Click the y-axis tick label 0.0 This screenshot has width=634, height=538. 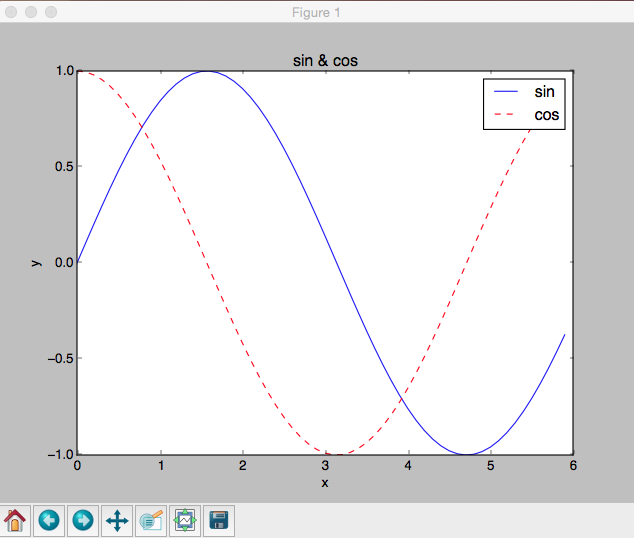[64, 262]
